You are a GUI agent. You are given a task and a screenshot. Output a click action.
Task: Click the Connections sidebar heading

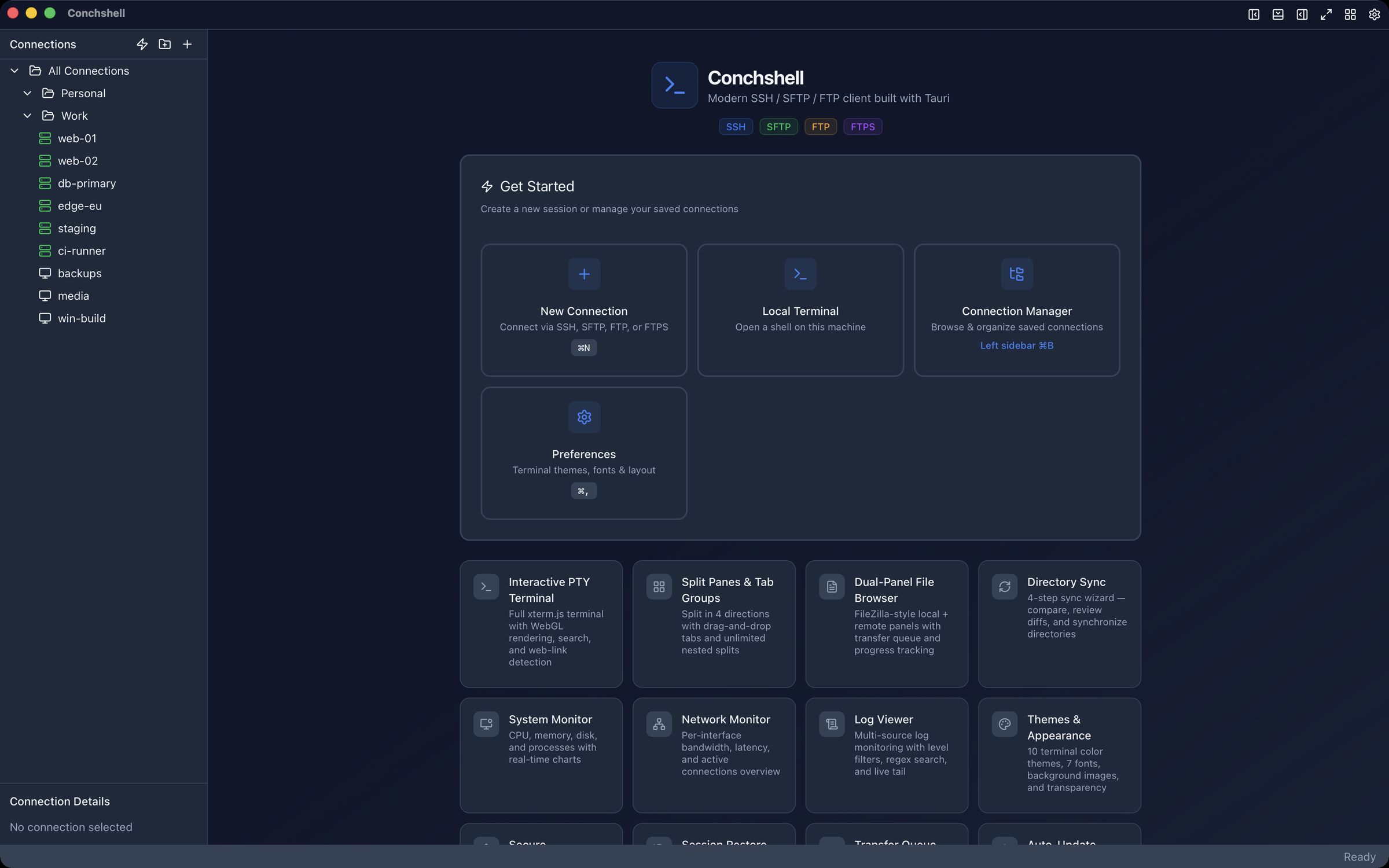[43, 45]
